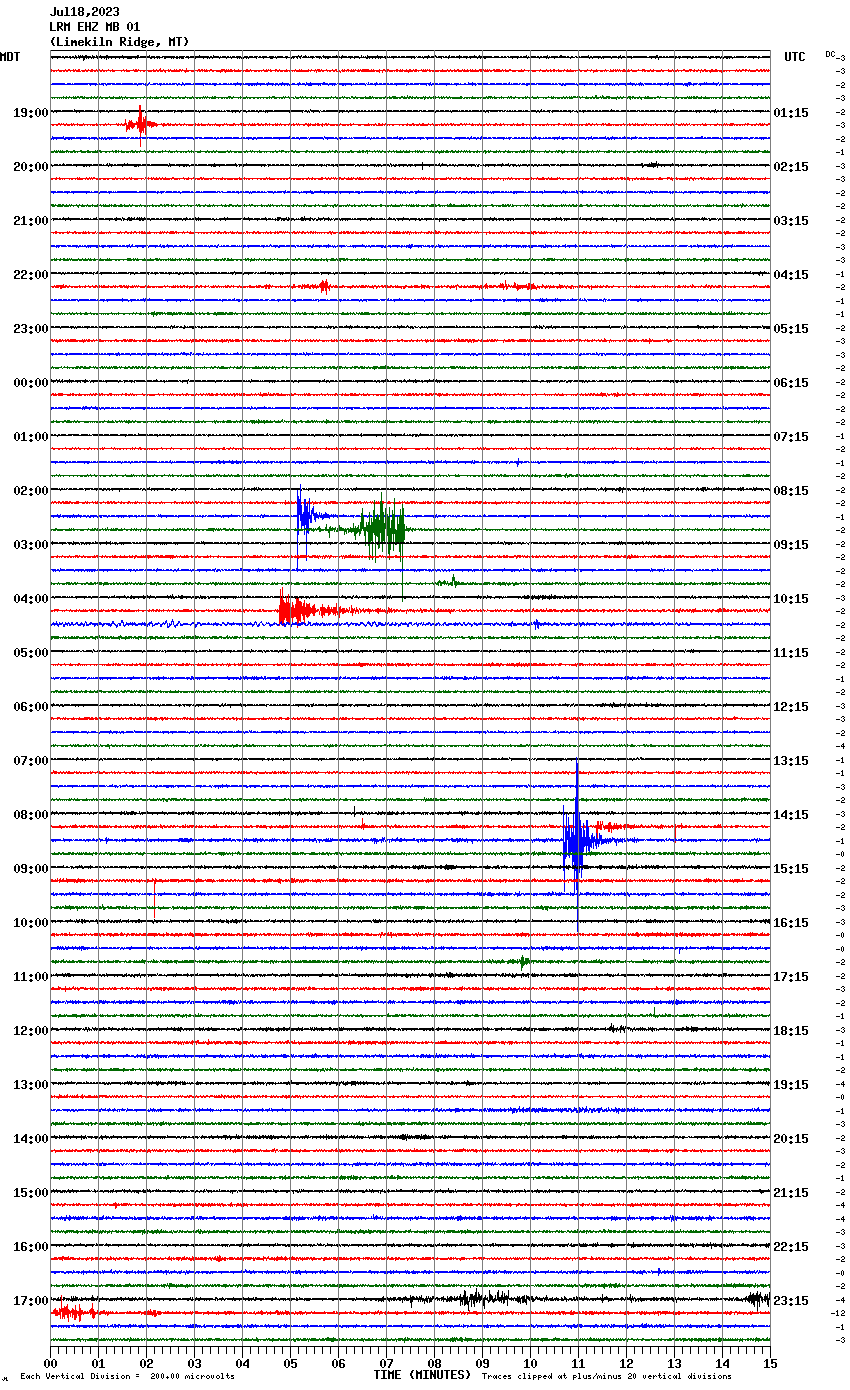
Task: Click the MDT timezone label
Action: pyautogui.click(x=10, y=57)
